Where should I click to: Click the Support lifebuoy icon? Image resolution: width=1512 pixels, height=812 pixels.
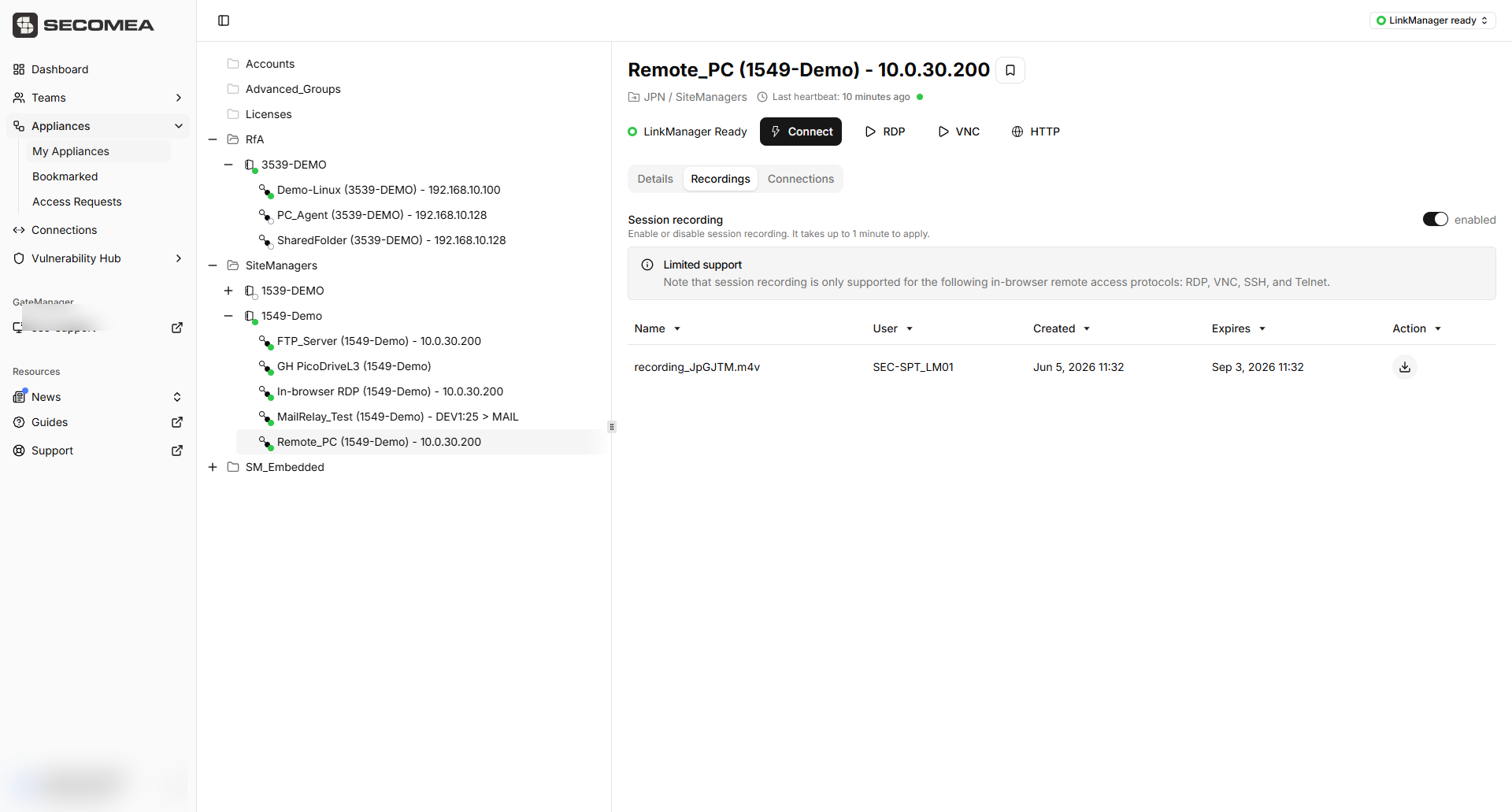click(x=19, y=450)
